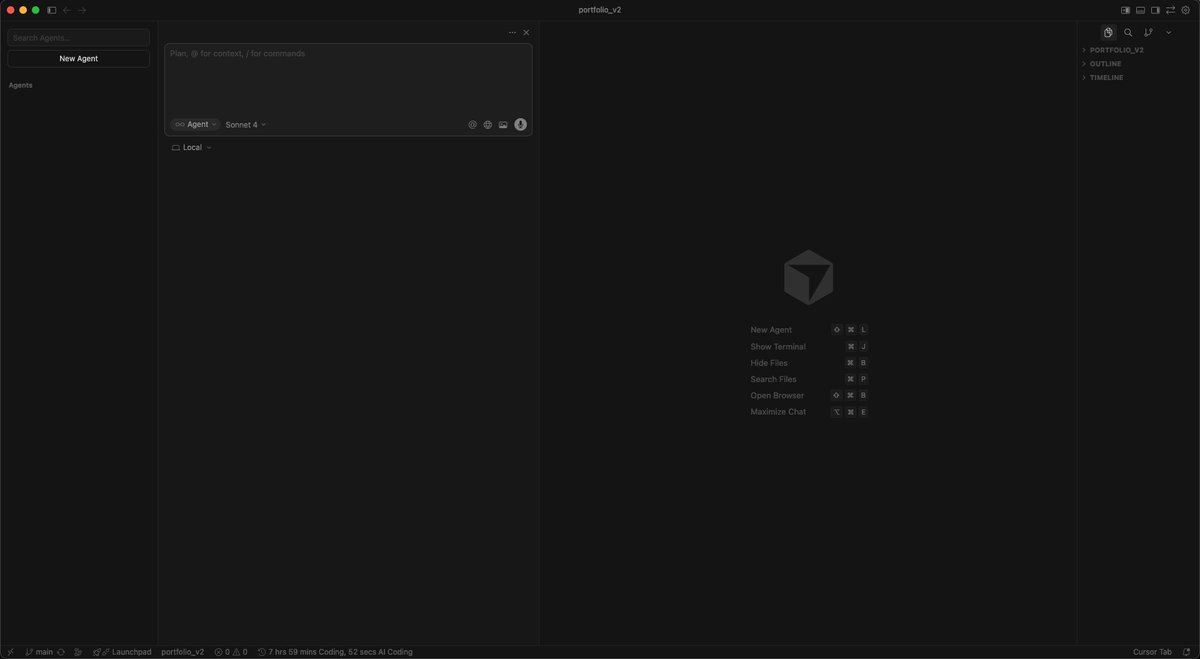1200x659 pixels.
Task: Click the New Agent shortcut in welcome list
Action: (771, 330)
